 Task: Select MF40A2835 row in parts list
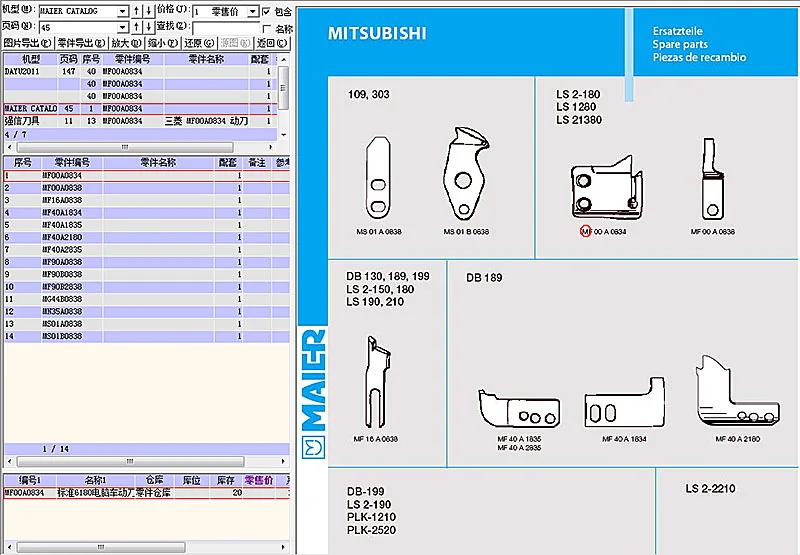[x=146, y=249]
